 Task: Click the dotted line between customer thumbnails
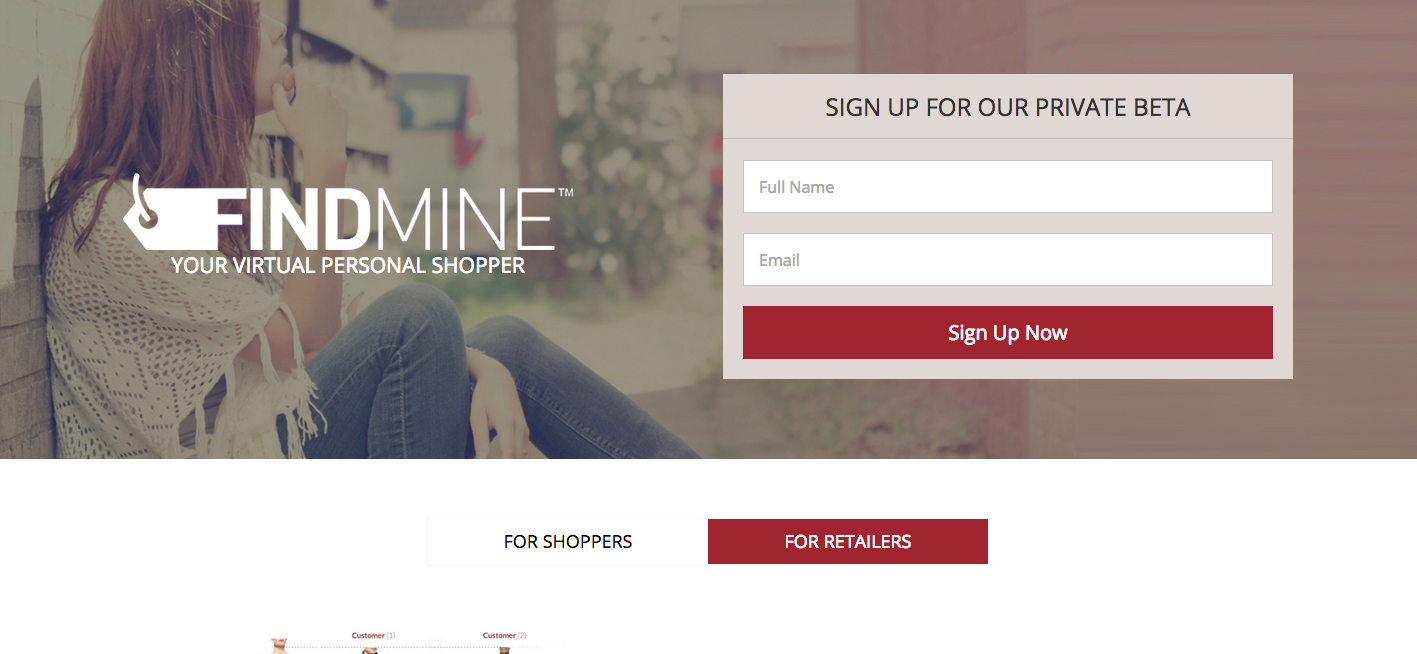coord(420,647)
